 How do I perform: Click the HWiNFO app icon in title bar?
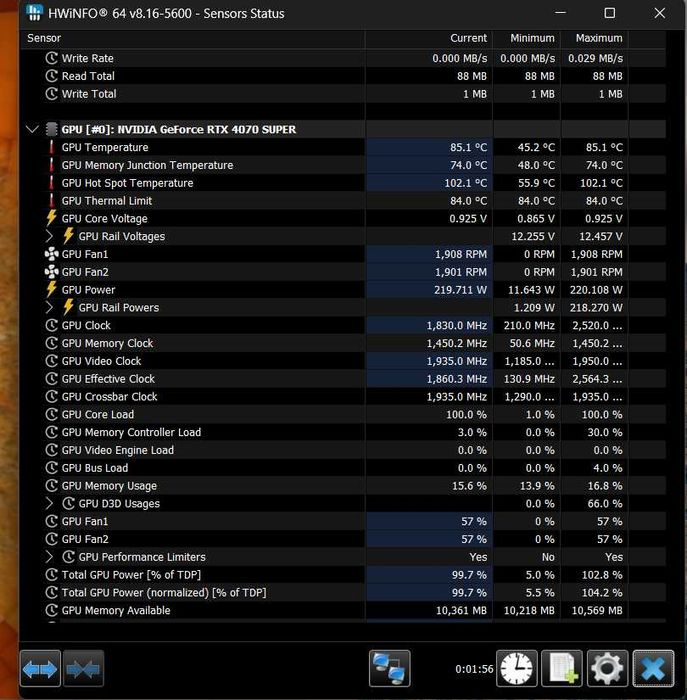[x=34, y=13]
